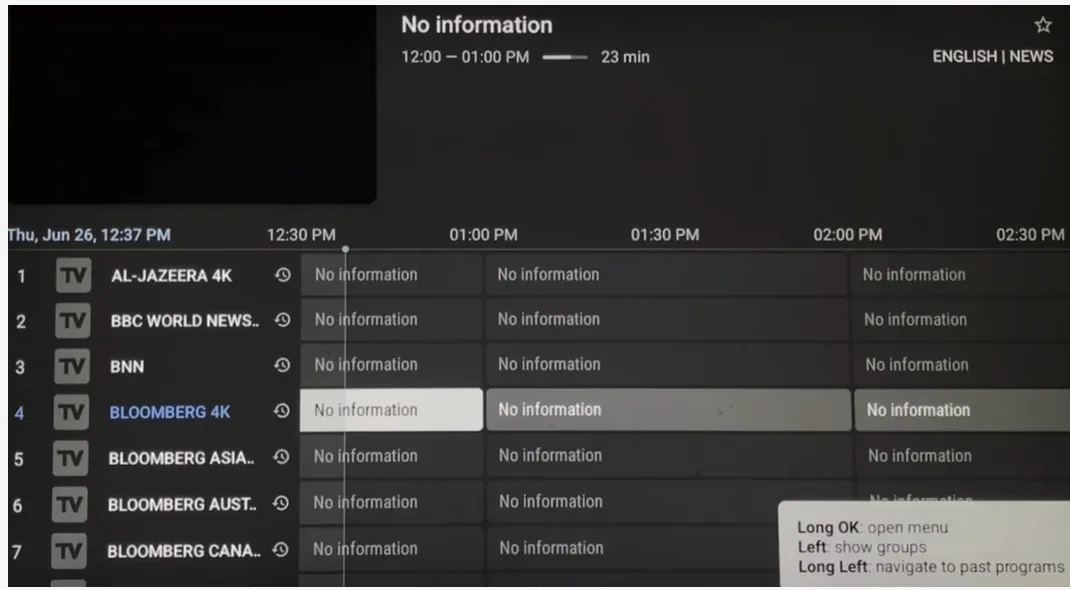Open catch-up history icon for BLOOMBERG CANA
This screenshot has width=1070, height=590.
280,550
